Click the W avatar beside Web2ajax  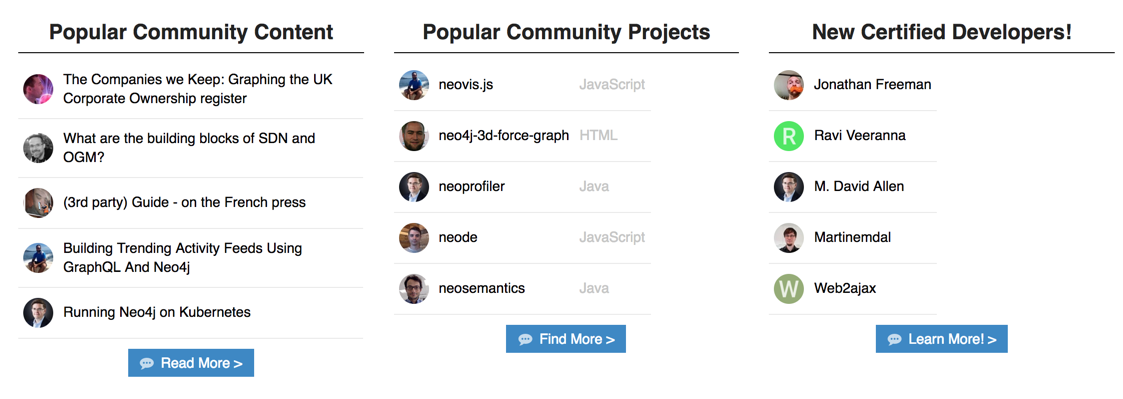(x=789, y=289)
